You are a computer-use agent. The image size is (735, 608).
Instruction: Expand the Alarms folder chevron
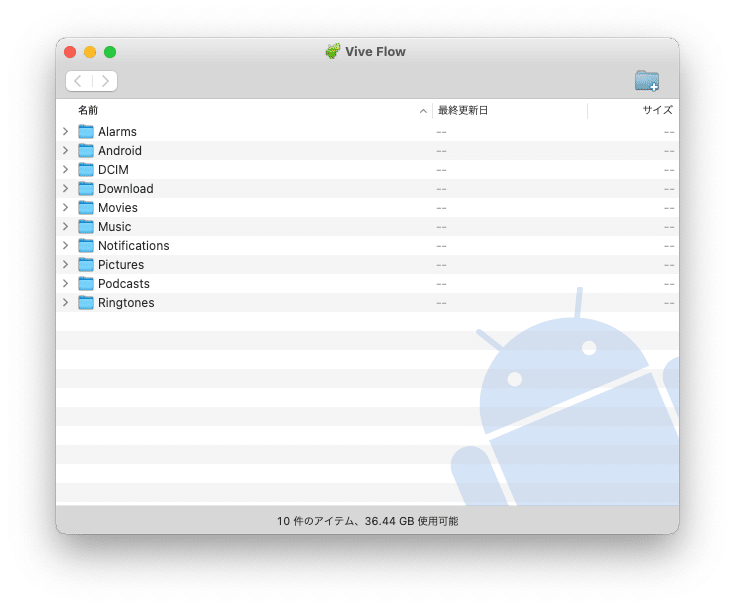pyautogui.click(x=66, y=132)
